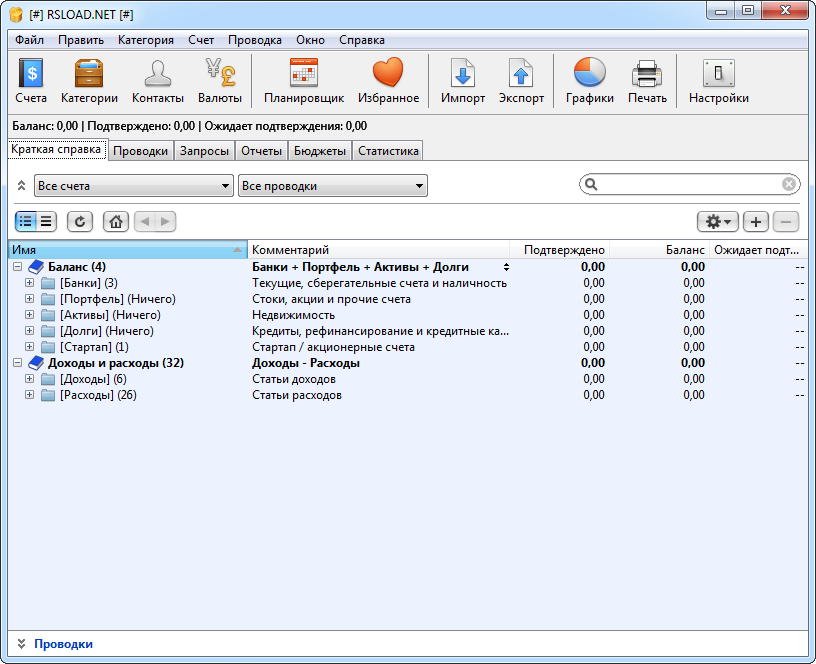Click inside the search field
Screen dimensions: 816x664
688,184
